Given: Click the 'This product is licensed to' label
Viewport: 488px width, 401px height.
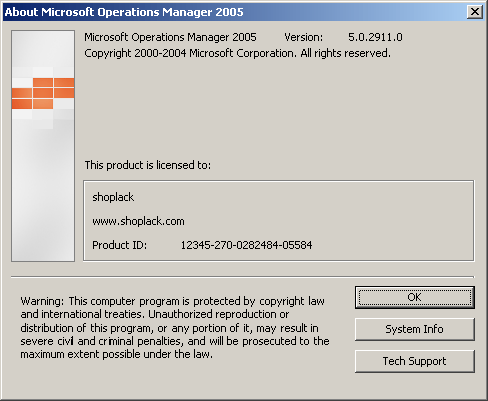Looking at the screenshot, I should click(148, 165).
